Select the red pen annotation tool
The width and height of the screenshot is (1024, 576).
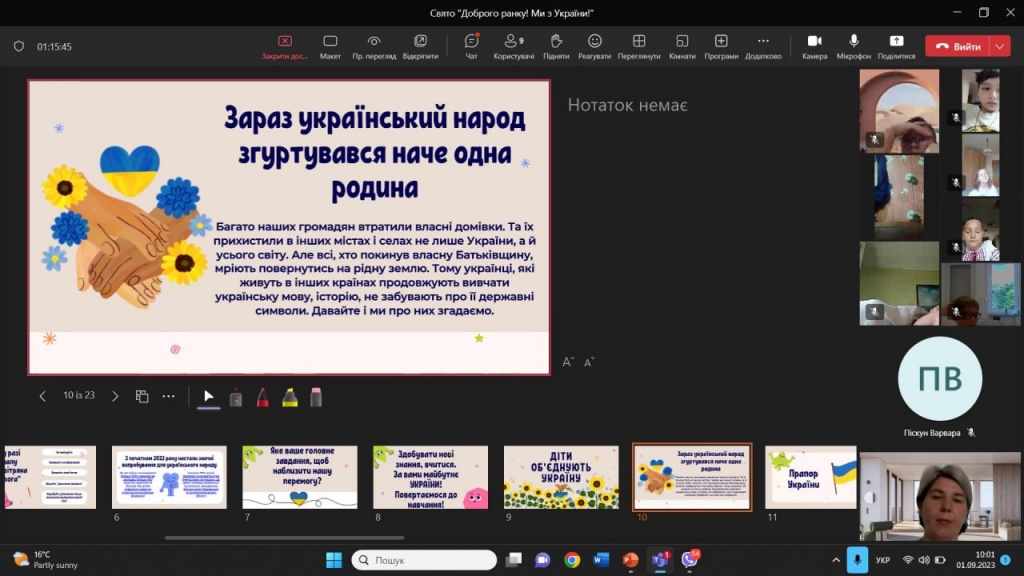[262, 397]
